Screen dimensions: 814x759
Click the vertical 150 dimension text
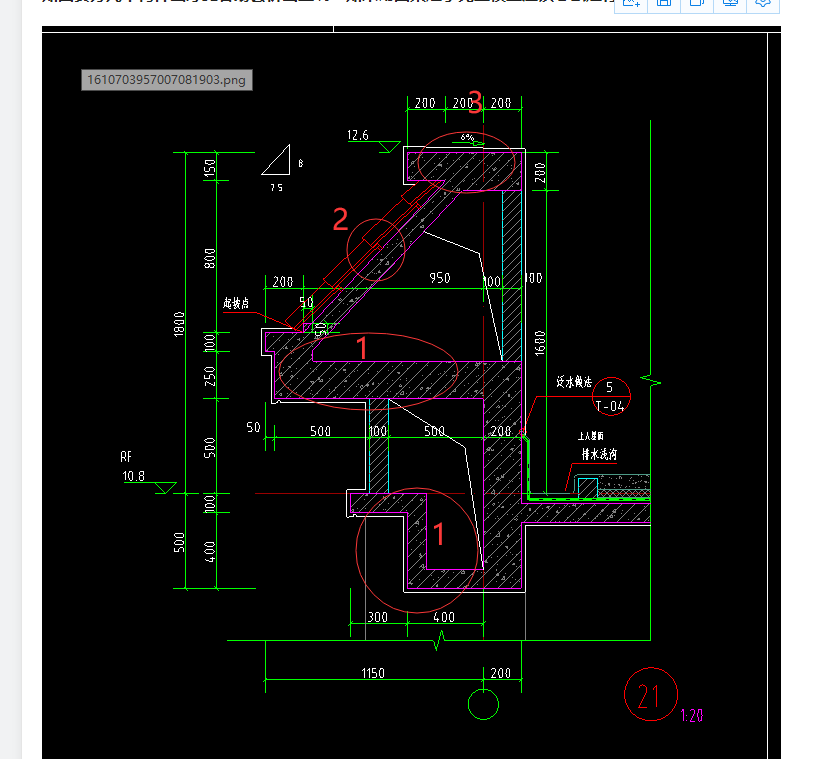(x=209, y=168)
